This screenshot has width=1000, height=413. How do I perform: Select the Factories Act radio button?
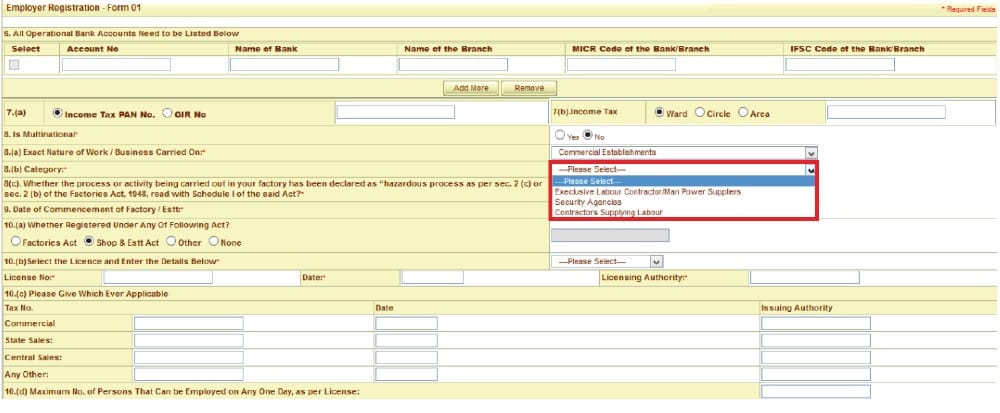tap(16, 241)
